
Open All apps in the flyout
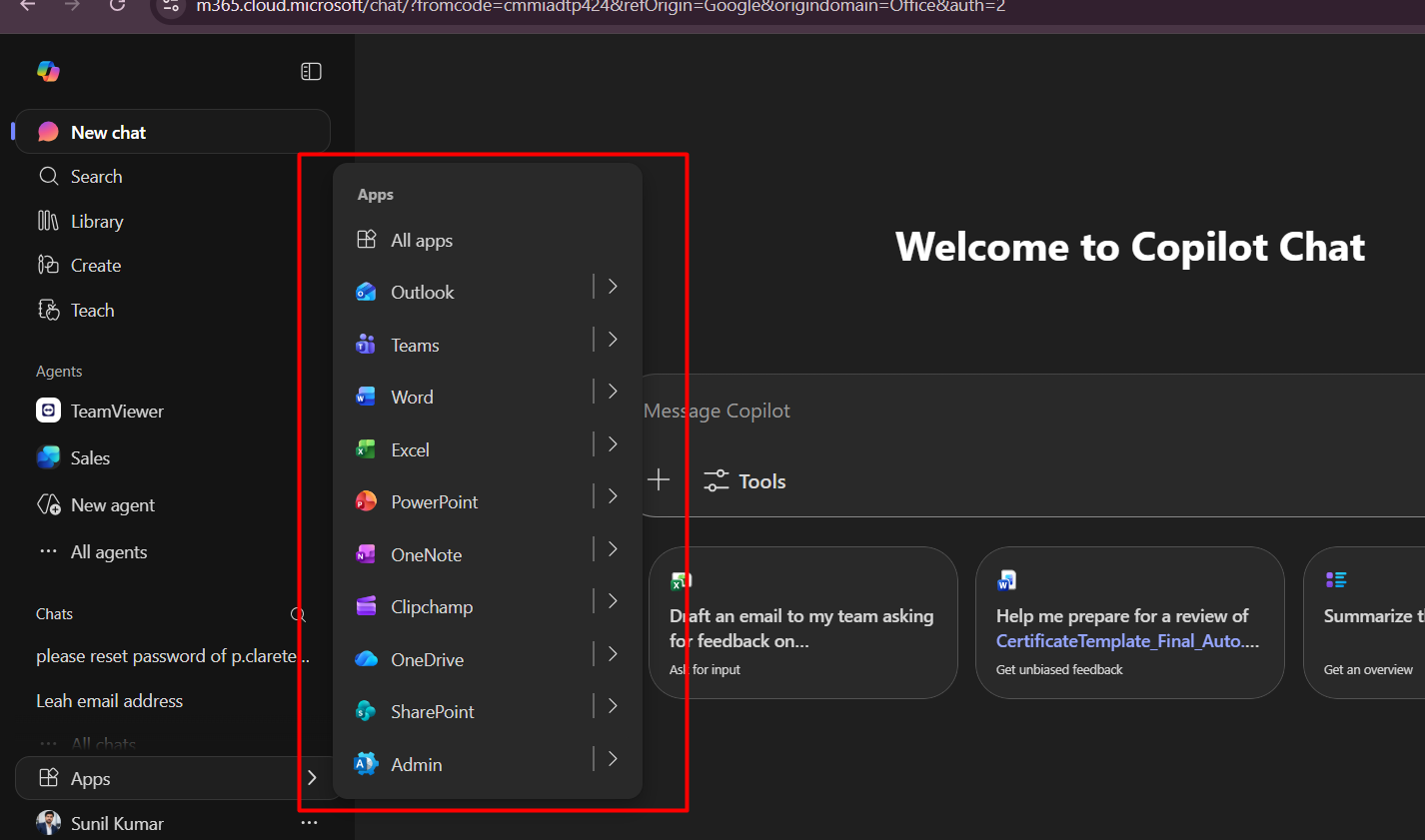click(421, 241)
